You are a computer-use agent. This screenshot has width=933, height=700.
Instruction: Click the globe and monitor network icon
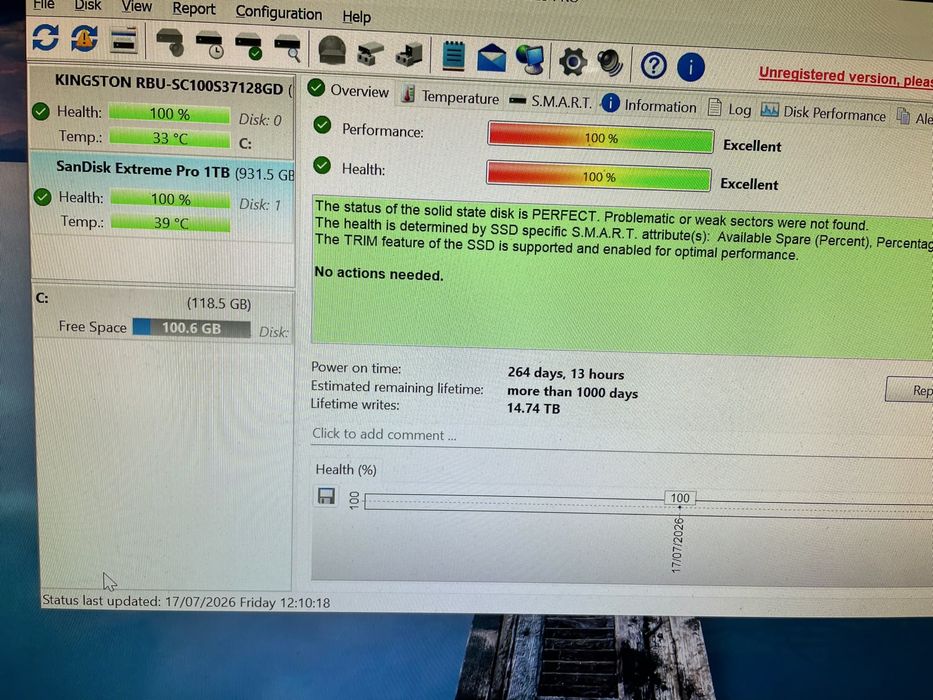[x=530, y=60]
